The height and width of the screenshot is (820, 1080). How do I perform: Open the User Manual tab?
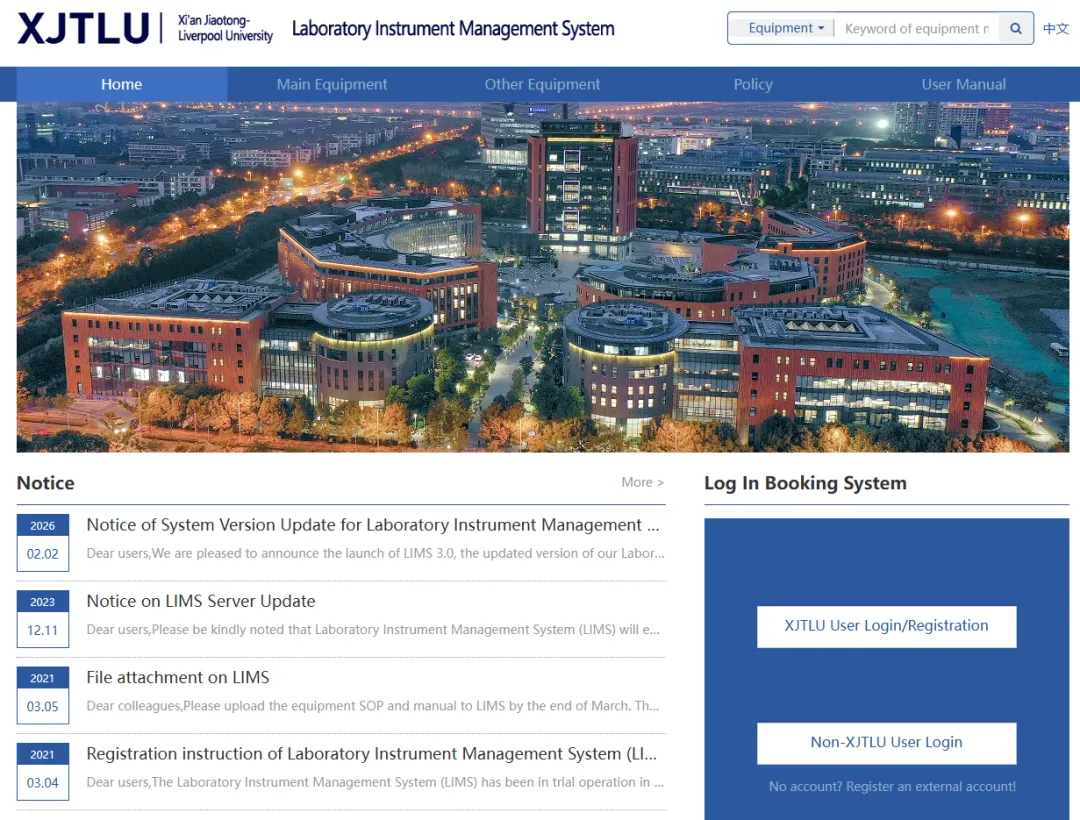[x=963, y=85]
